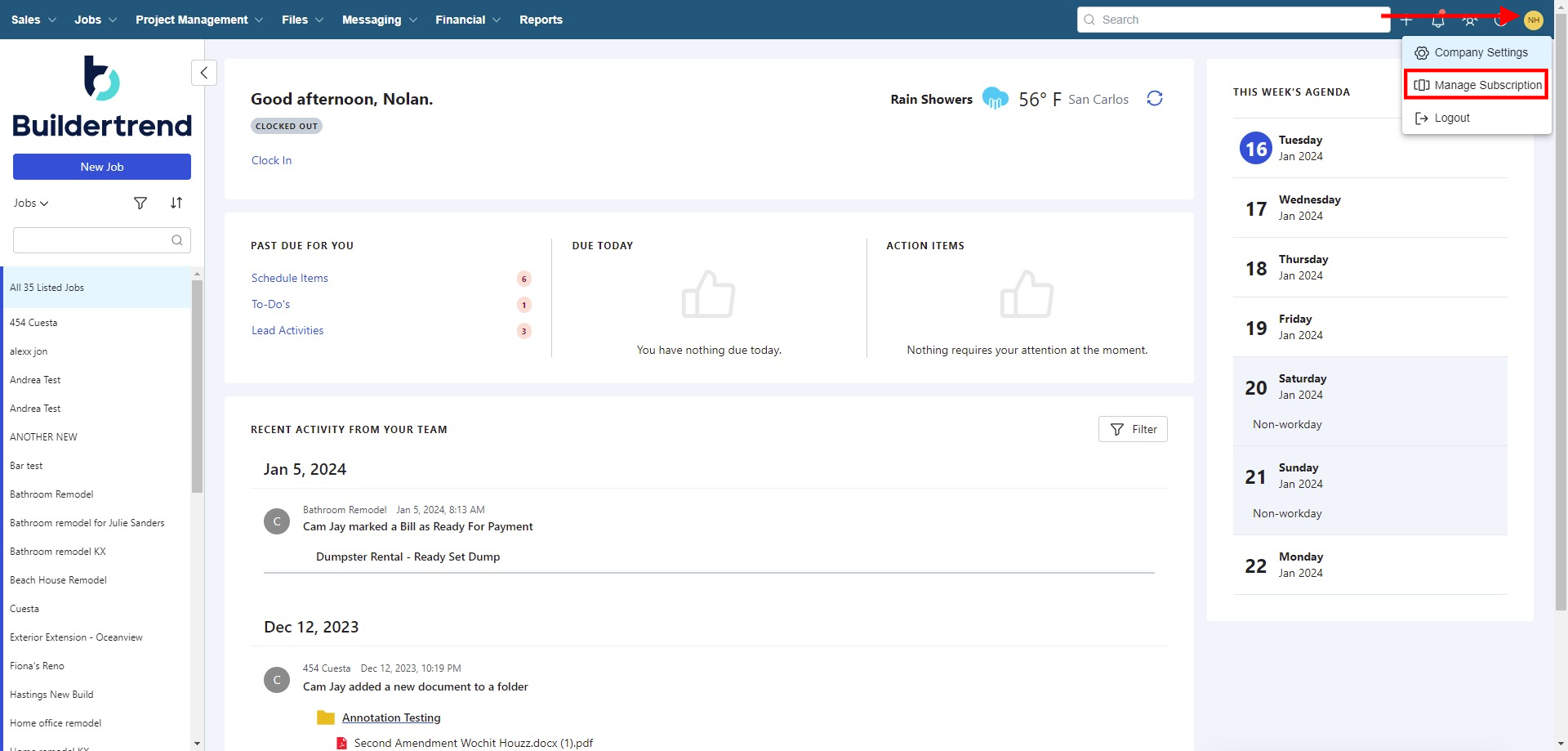Expand the Files menu

pos(303,20)
